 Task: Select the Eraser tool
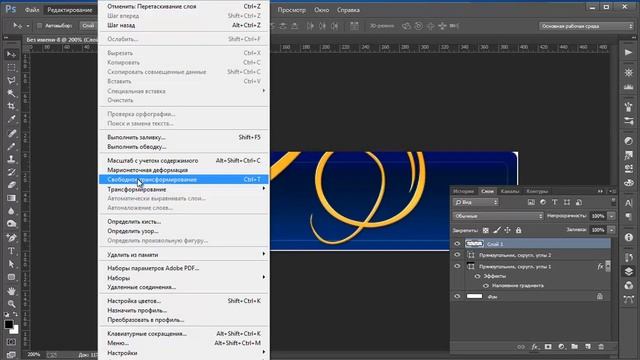(x=11, y=185)
